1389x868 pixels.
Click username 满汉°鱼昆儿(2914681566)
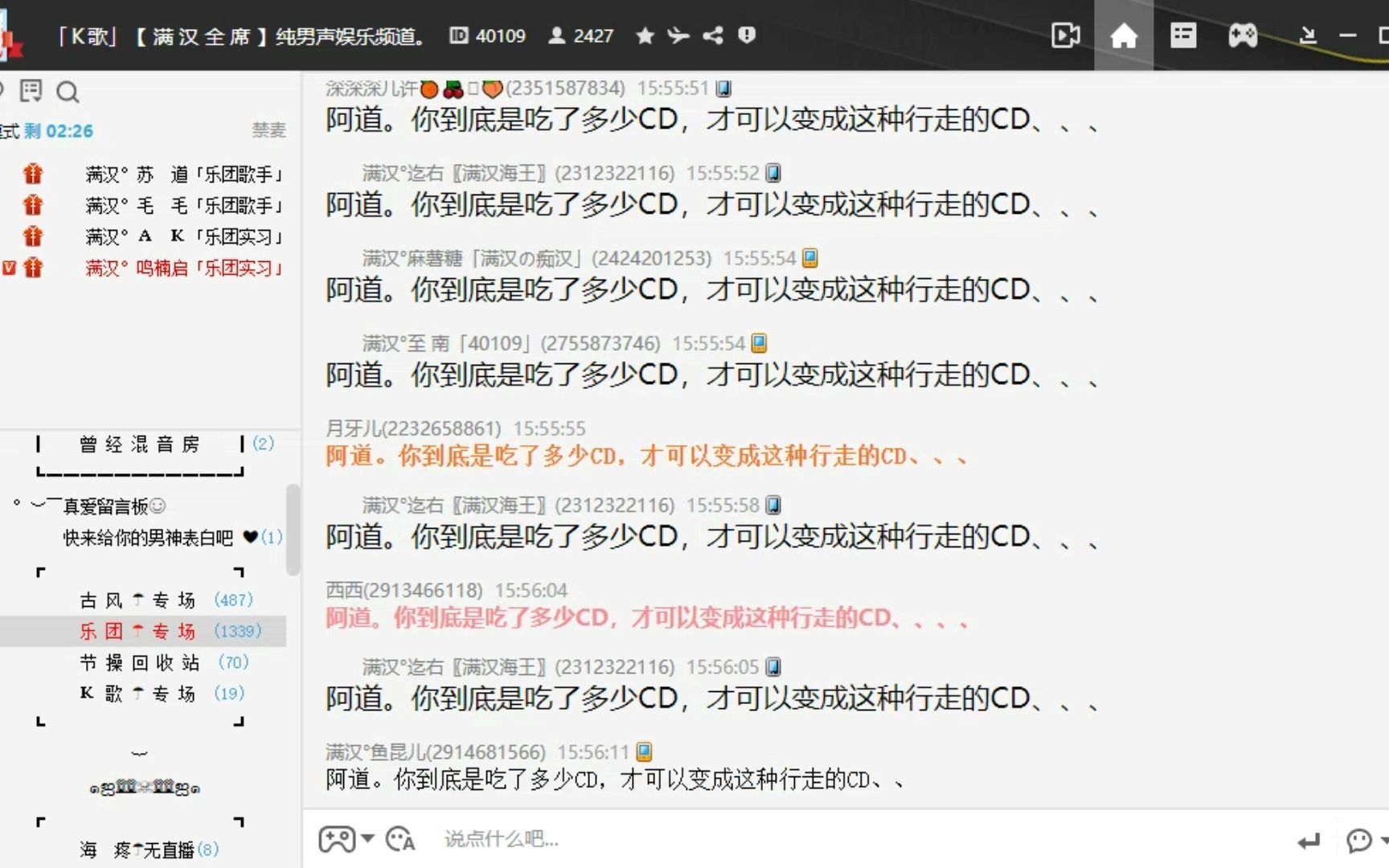coord(435,752)
